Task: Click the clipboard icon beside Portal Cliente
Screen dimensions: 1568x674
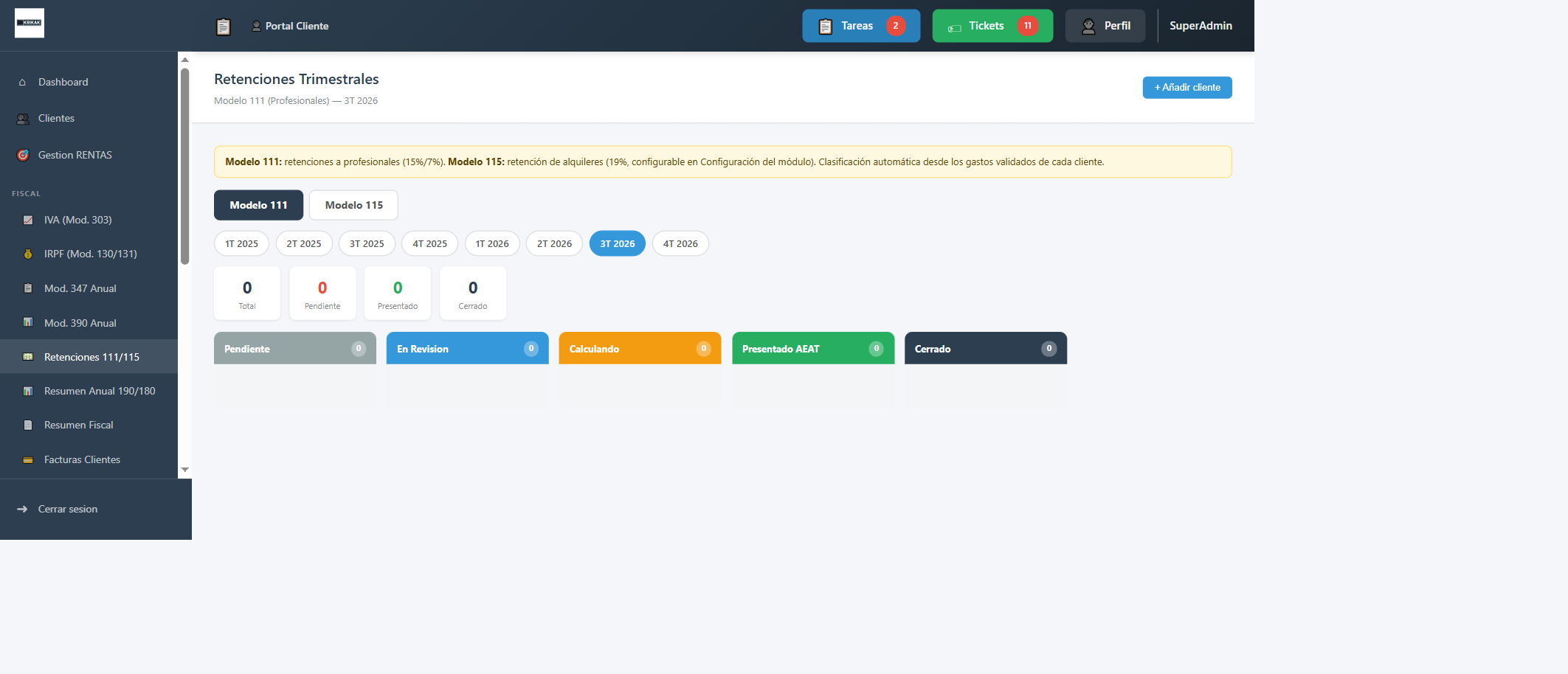Action: [x=223, y=27]
